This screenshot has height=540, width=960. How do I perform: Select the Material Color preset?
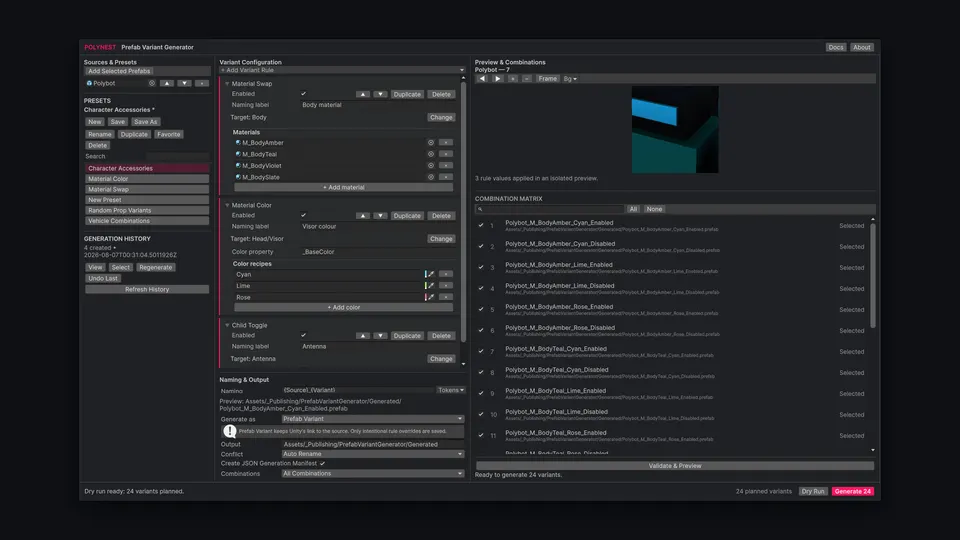(x=147, y=179)
